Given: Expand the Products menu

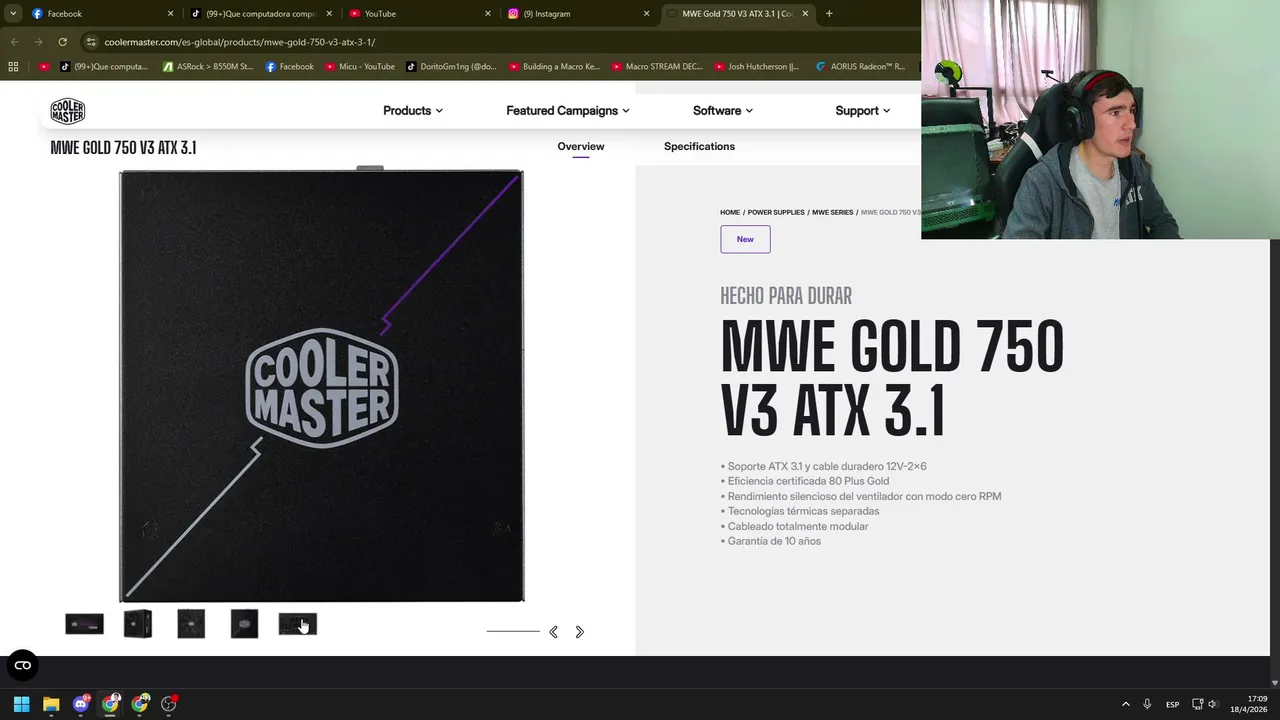Looking at the screenshot, I should (412, 111).
